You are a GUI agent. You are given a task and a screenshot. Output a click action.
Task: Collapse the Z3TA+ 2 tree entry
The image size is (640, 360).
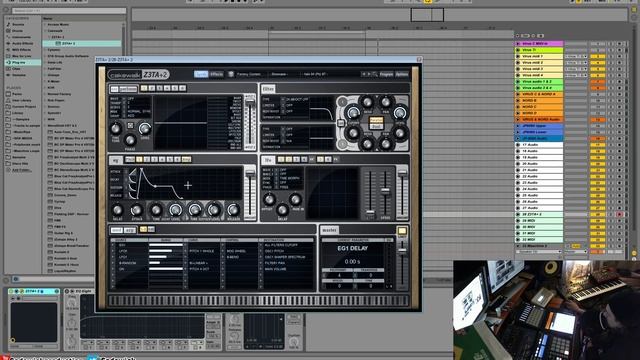[x=49, y=37]
